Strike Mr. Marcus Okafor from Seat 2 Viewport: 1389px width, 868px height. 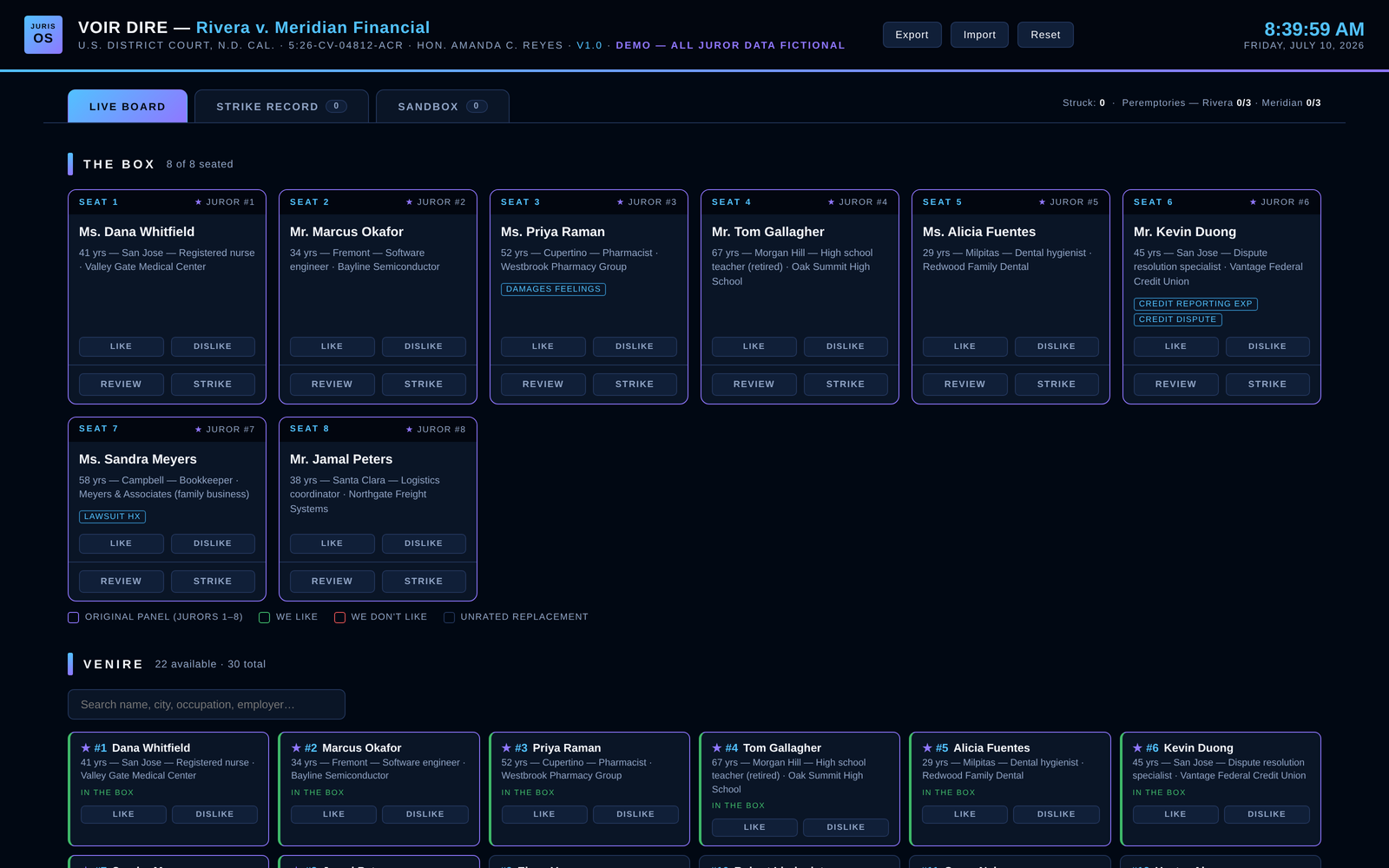(x=424, y=385)
